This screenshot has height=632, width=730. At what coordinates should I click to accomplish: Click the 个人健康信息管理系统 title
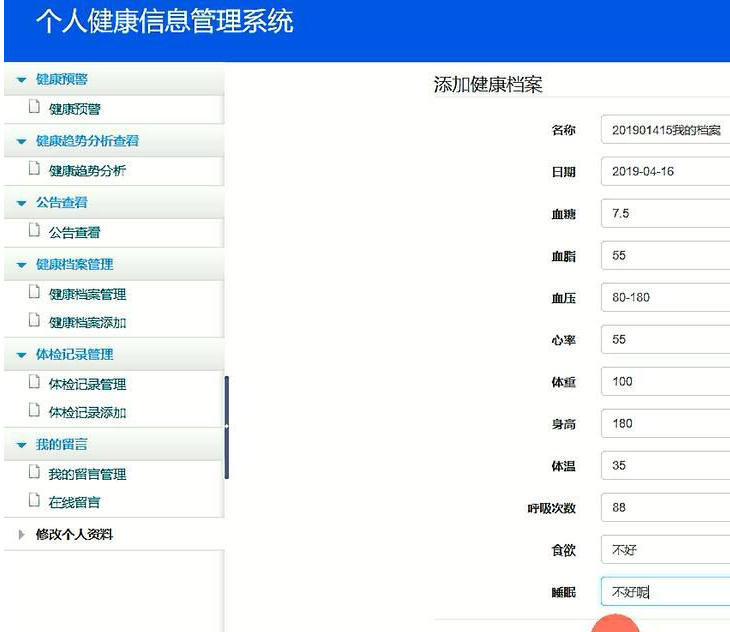(165, 21)
